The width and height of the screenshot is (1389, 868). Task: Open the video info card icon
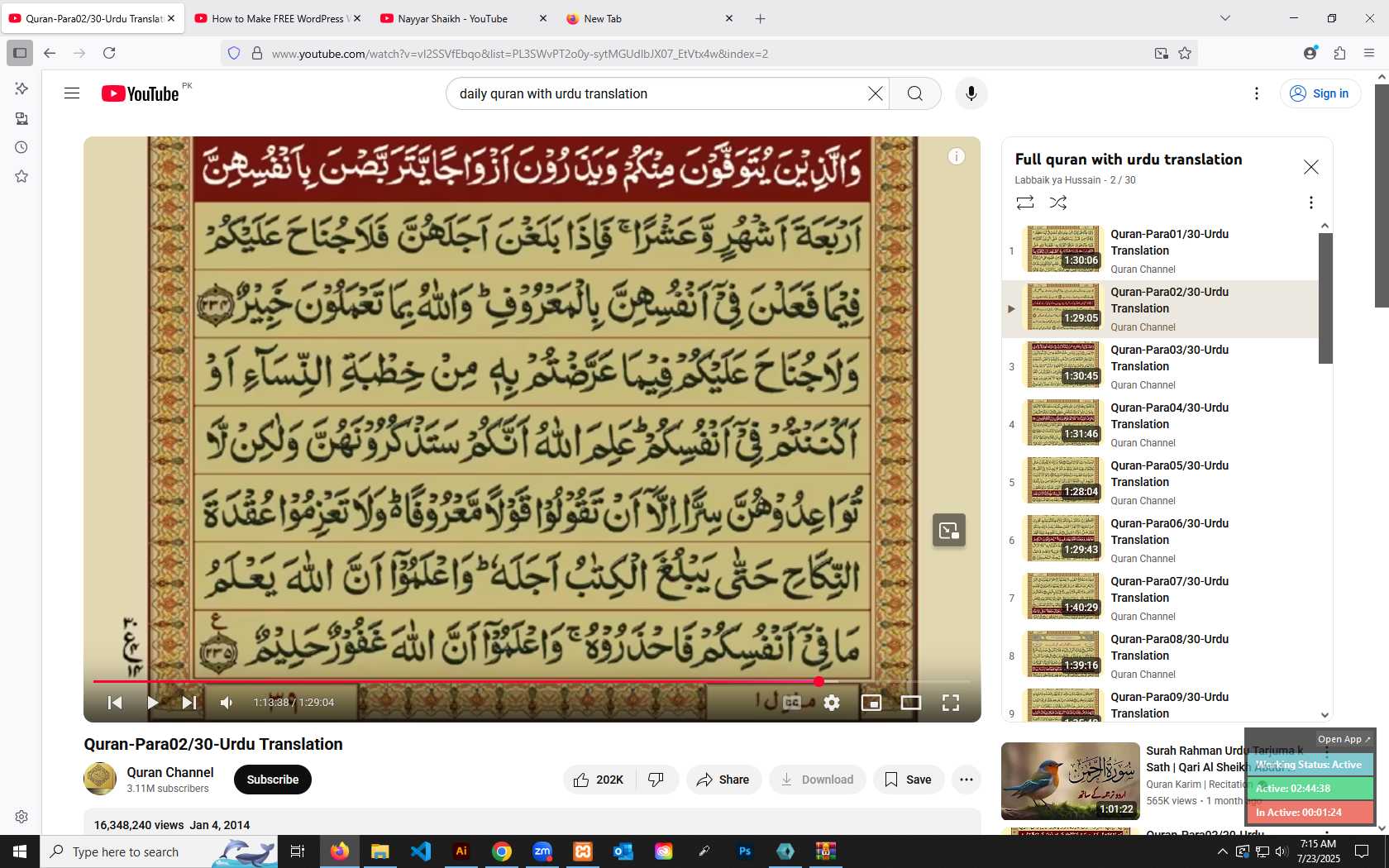coord(957,156)
